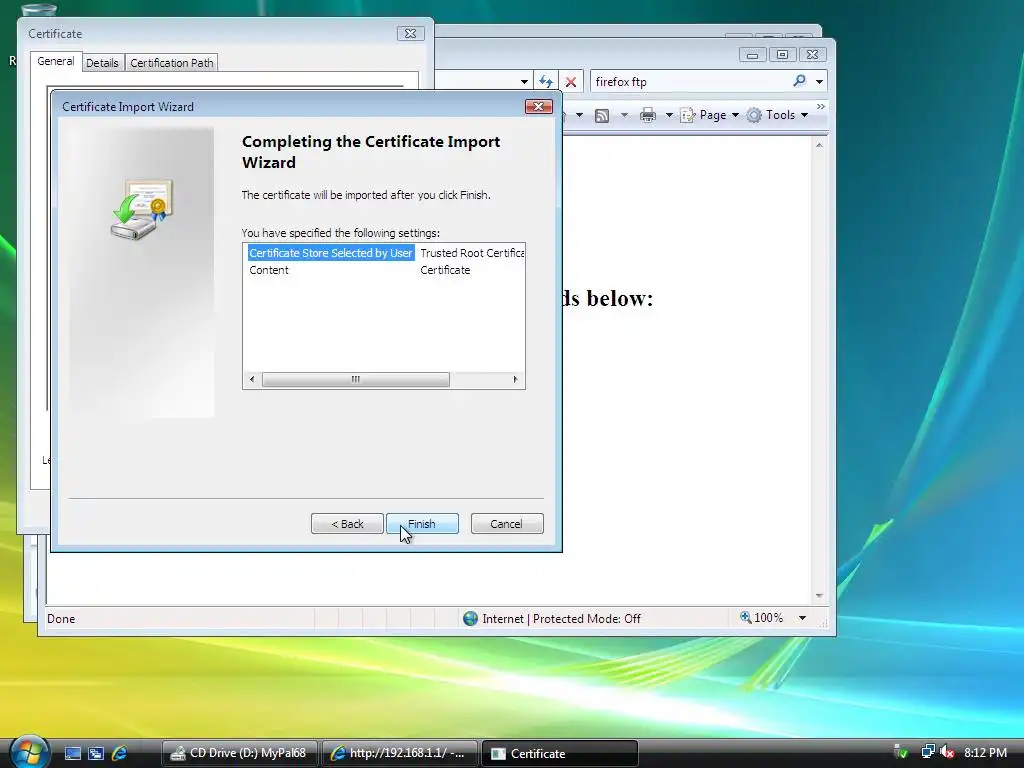Refresh the page in Internet Explorer
Viewport: 1024px width, 768px height.
[x=545, y=82]
